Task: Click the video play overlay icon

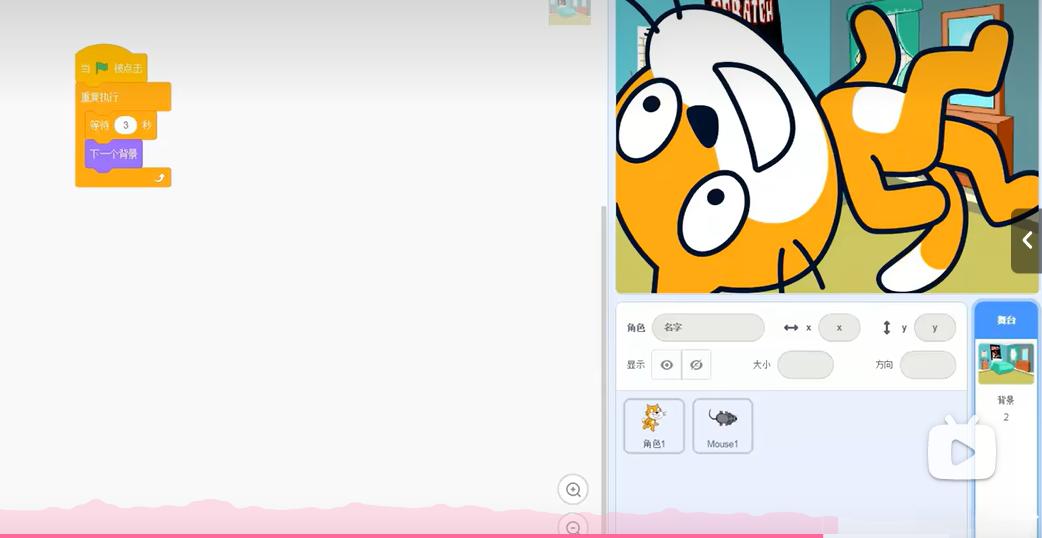Action: tap(962, 448)
